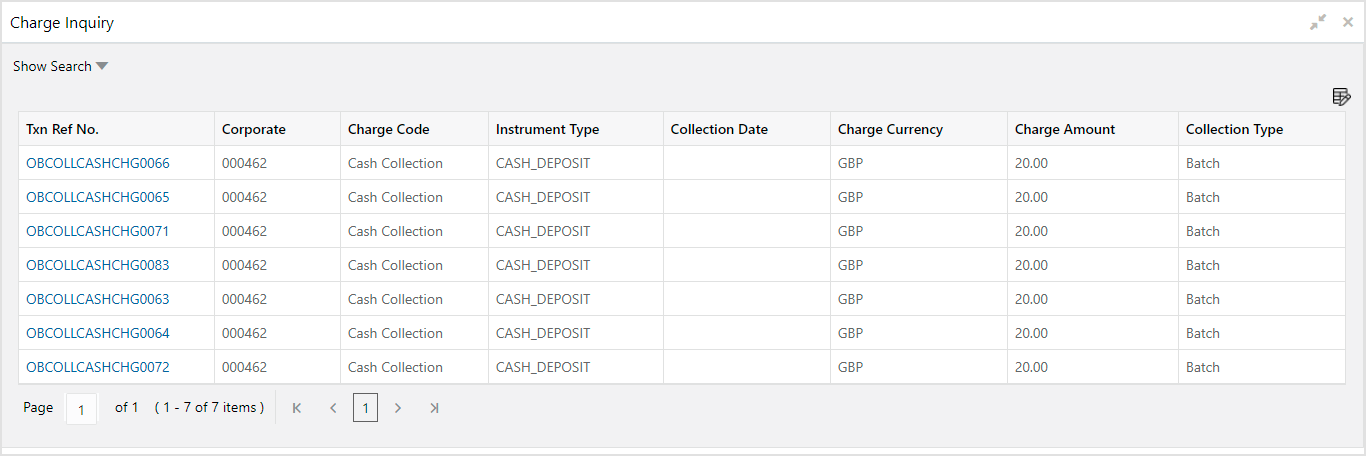Close the Charge Inquiry window
The width and height of the screenshot is (1366, 456).
coord(1347,22)
